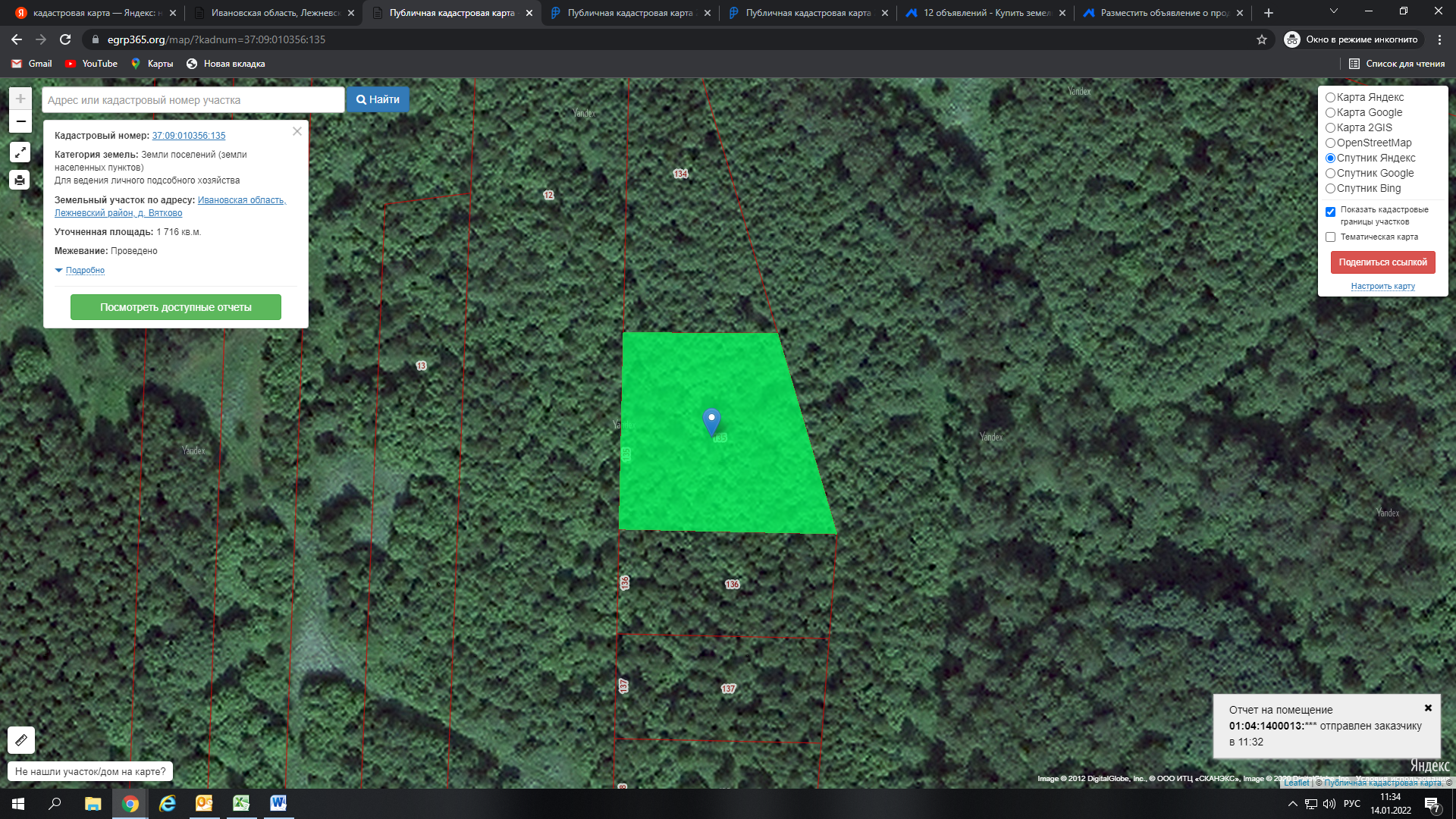Enable the Тематическая карта checkbox
The image size is (1456, 819).
coord(1330,237)
